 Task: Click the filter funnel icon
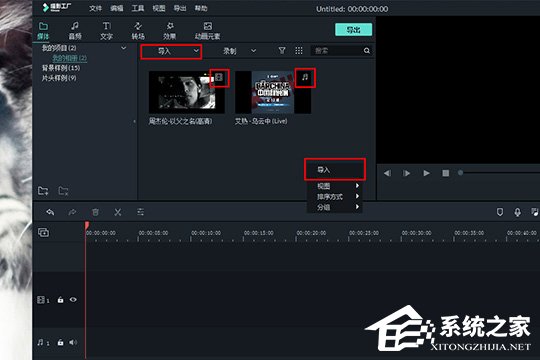point(282,51)
